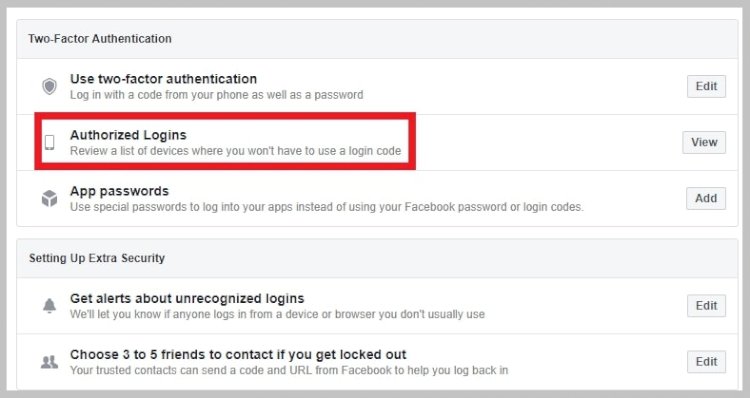Click the 'Your trusted contacts can send' description

289,370
